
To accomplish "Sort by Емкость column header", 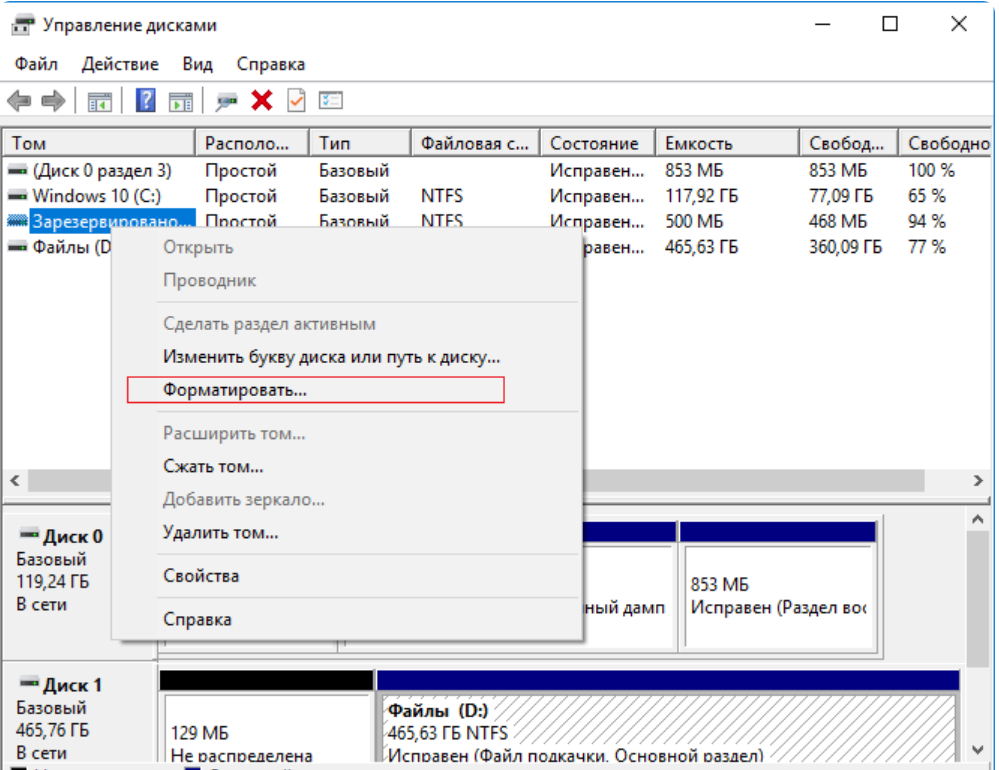I will pos(699,144).
